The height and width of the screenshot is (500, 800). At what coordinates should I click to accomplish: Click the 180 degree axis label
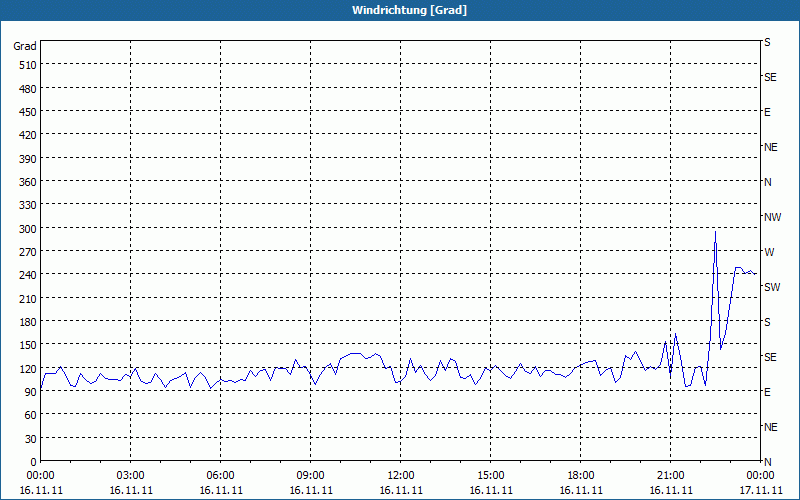click(x=28, y=322)
